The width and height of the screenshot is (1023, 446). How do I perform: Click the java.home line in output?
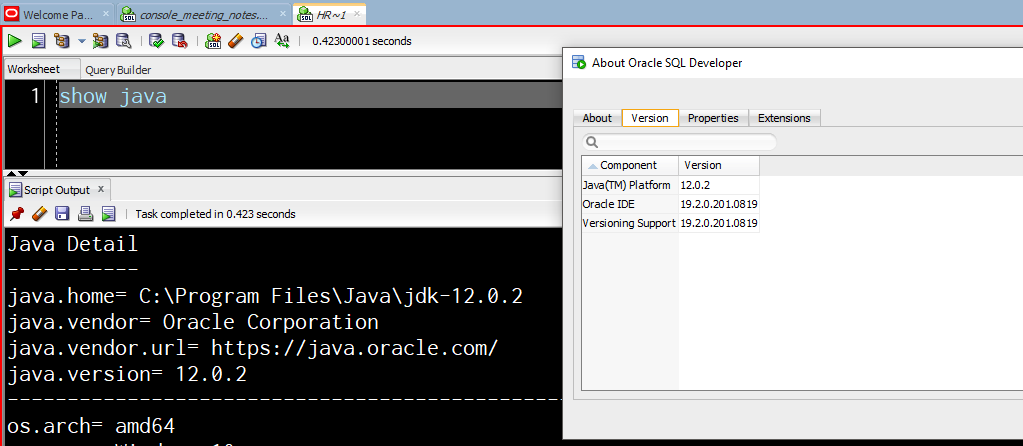coord(265,297)
